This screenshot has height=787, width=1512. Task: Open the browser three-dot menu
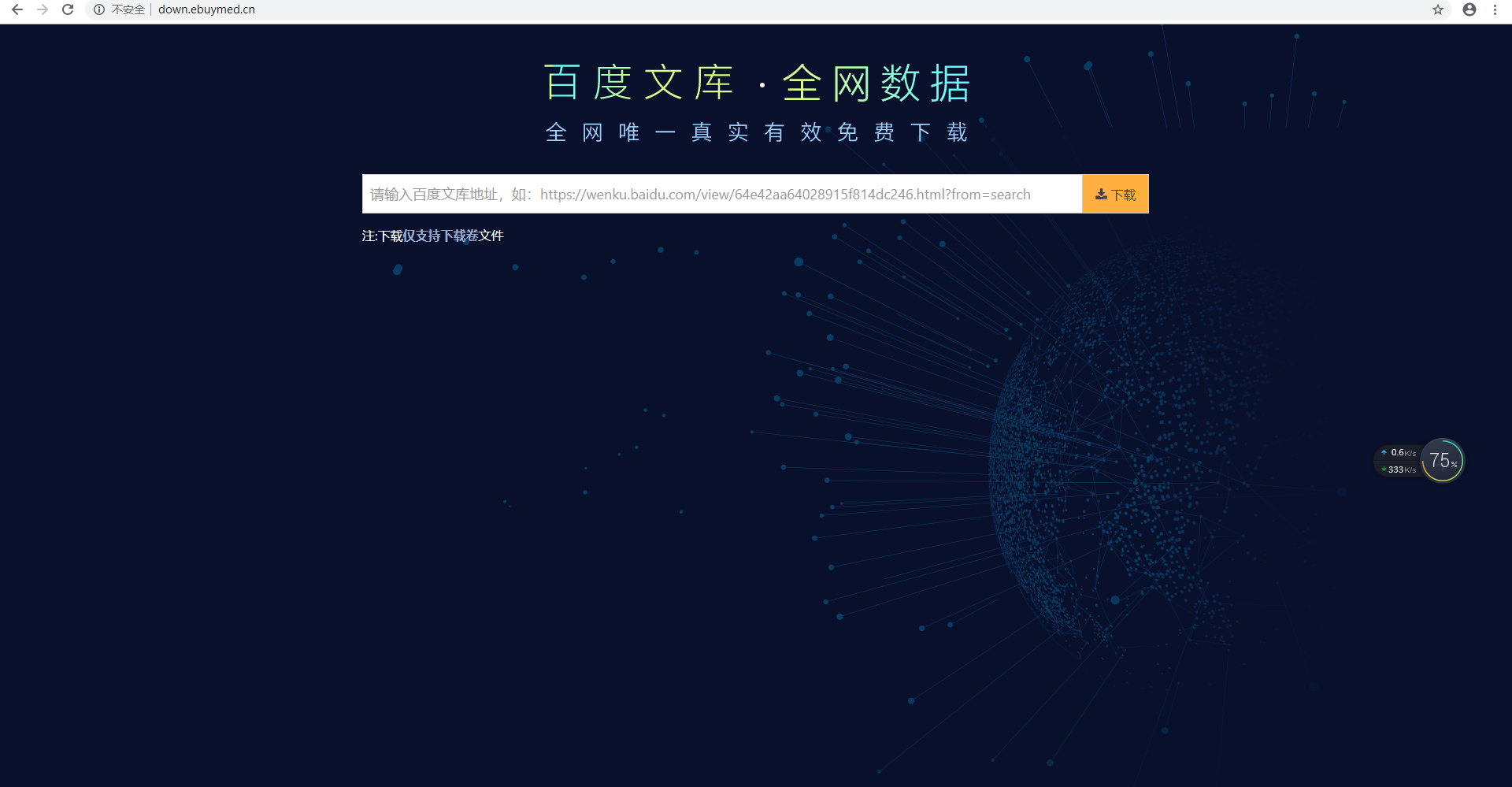[1495, 9]
